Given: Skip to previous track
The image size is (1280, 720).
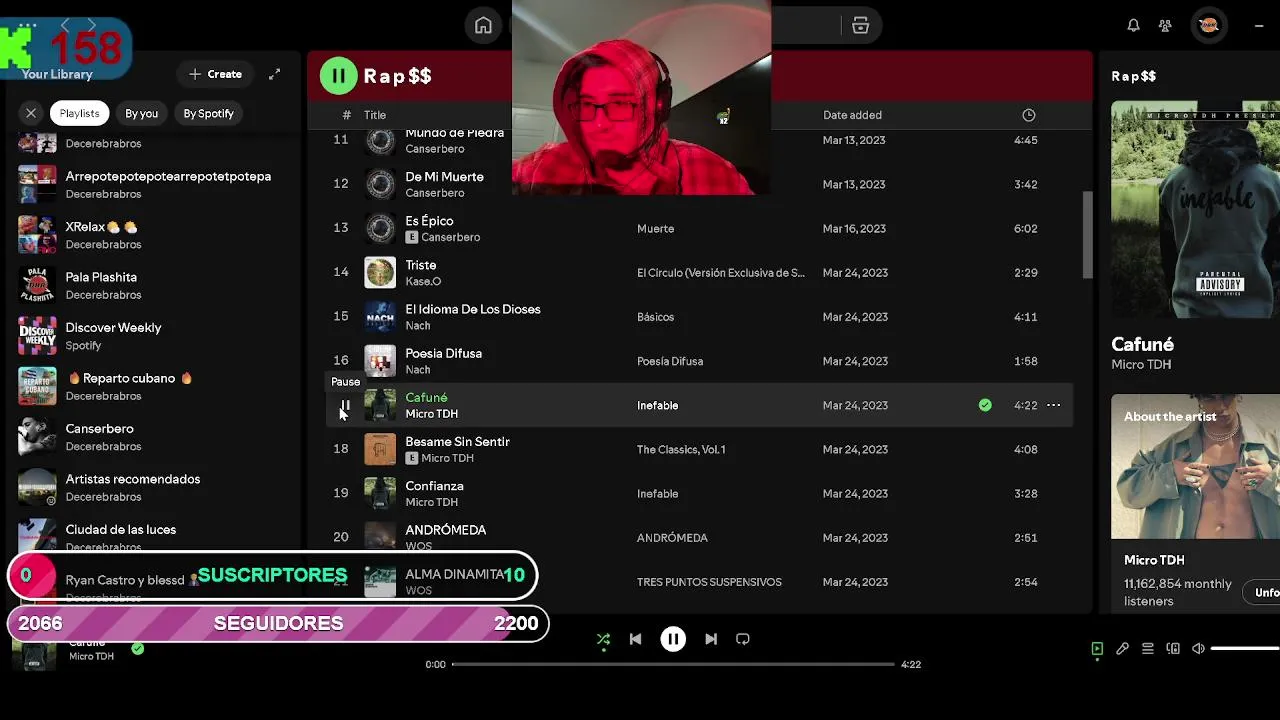Looking at the screenshot, I should pyautogui.click(x=635, y=639).
